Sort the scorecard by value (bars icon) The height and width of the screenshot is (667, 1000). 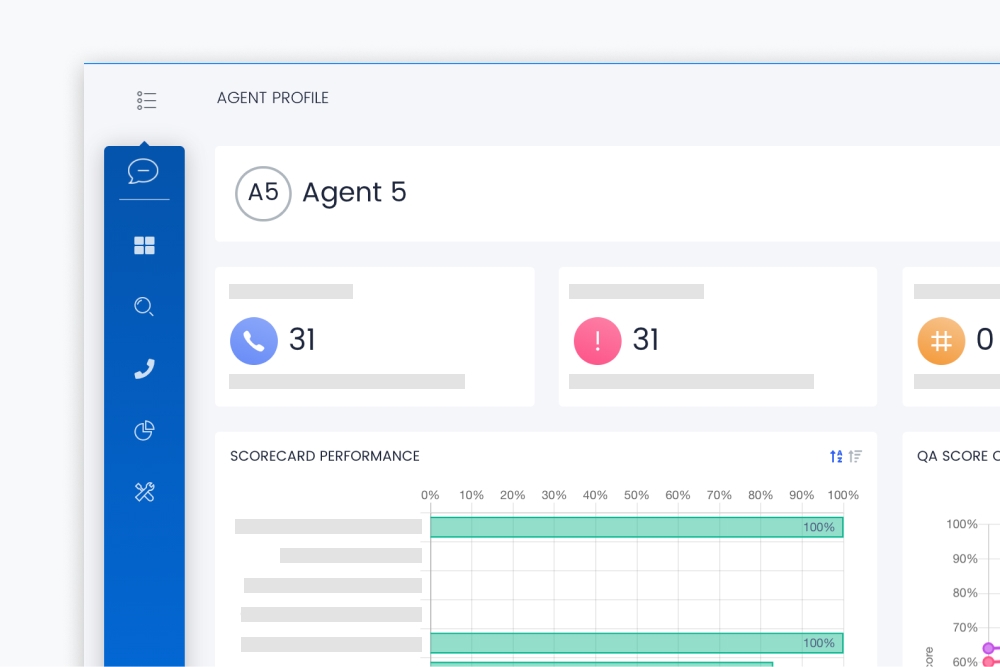pos(855,456)
